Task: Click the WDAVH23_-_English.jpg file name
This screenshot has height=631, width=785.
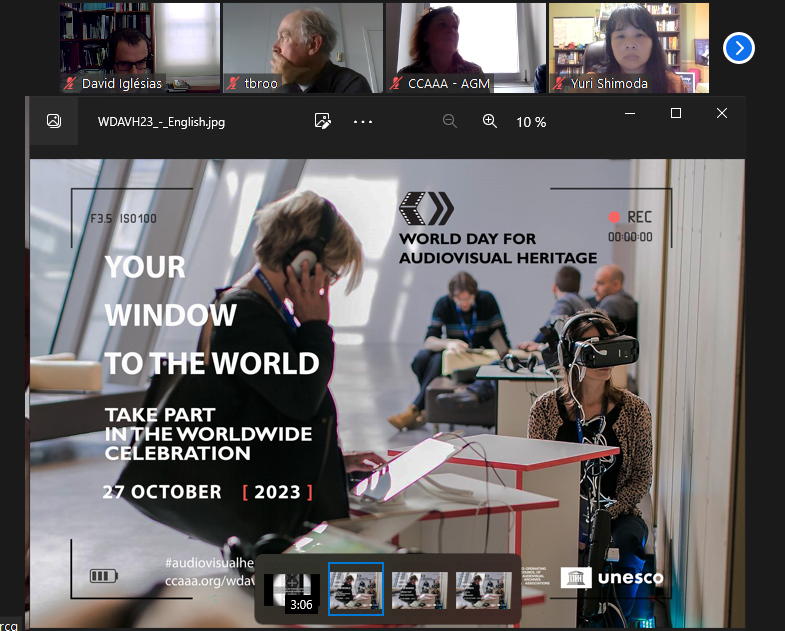Action: tap(161, 122)
